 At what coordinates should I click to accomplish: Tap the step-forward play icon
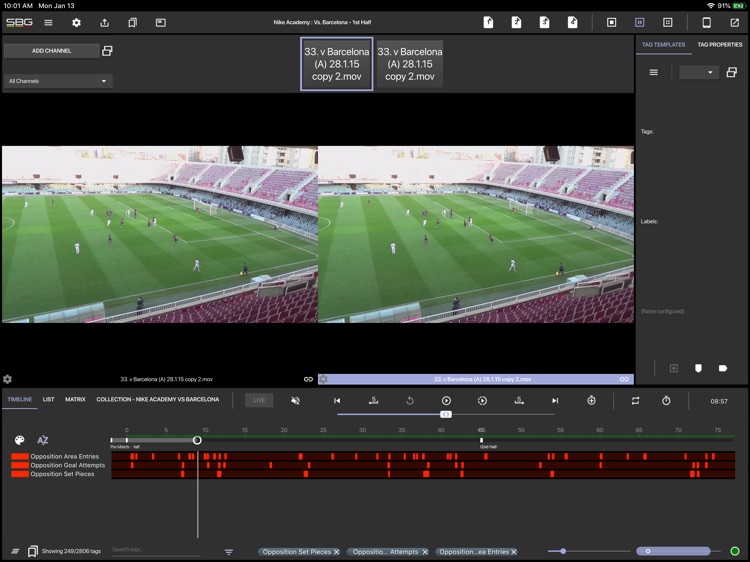point(482,400)
